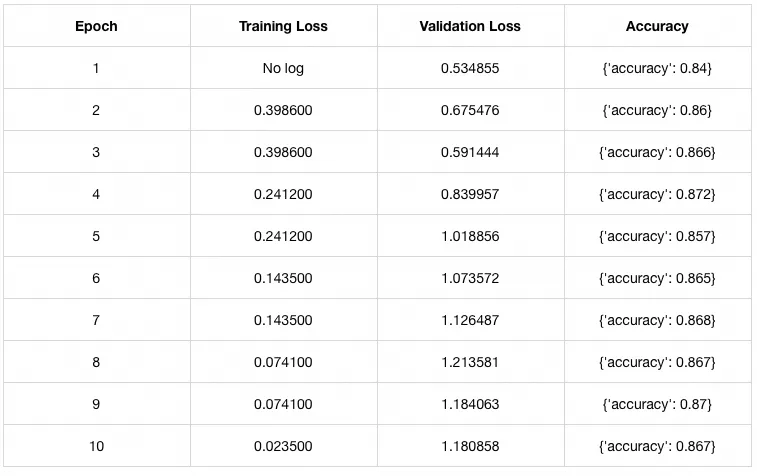Click the epoch 10 number cell
777x476 pixels.
click(96, 446)
